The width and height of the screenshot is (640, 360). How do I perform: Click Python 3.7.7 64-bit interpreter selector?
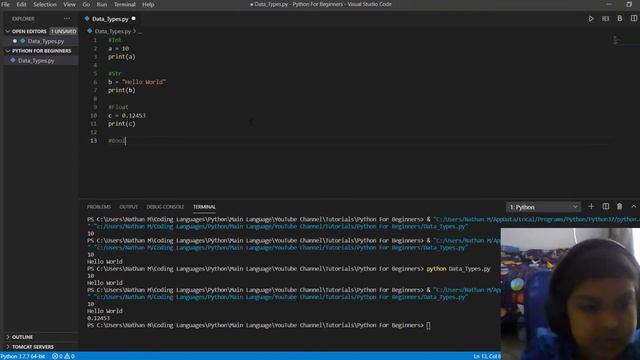pyautogui.click(x=23, y=356)
